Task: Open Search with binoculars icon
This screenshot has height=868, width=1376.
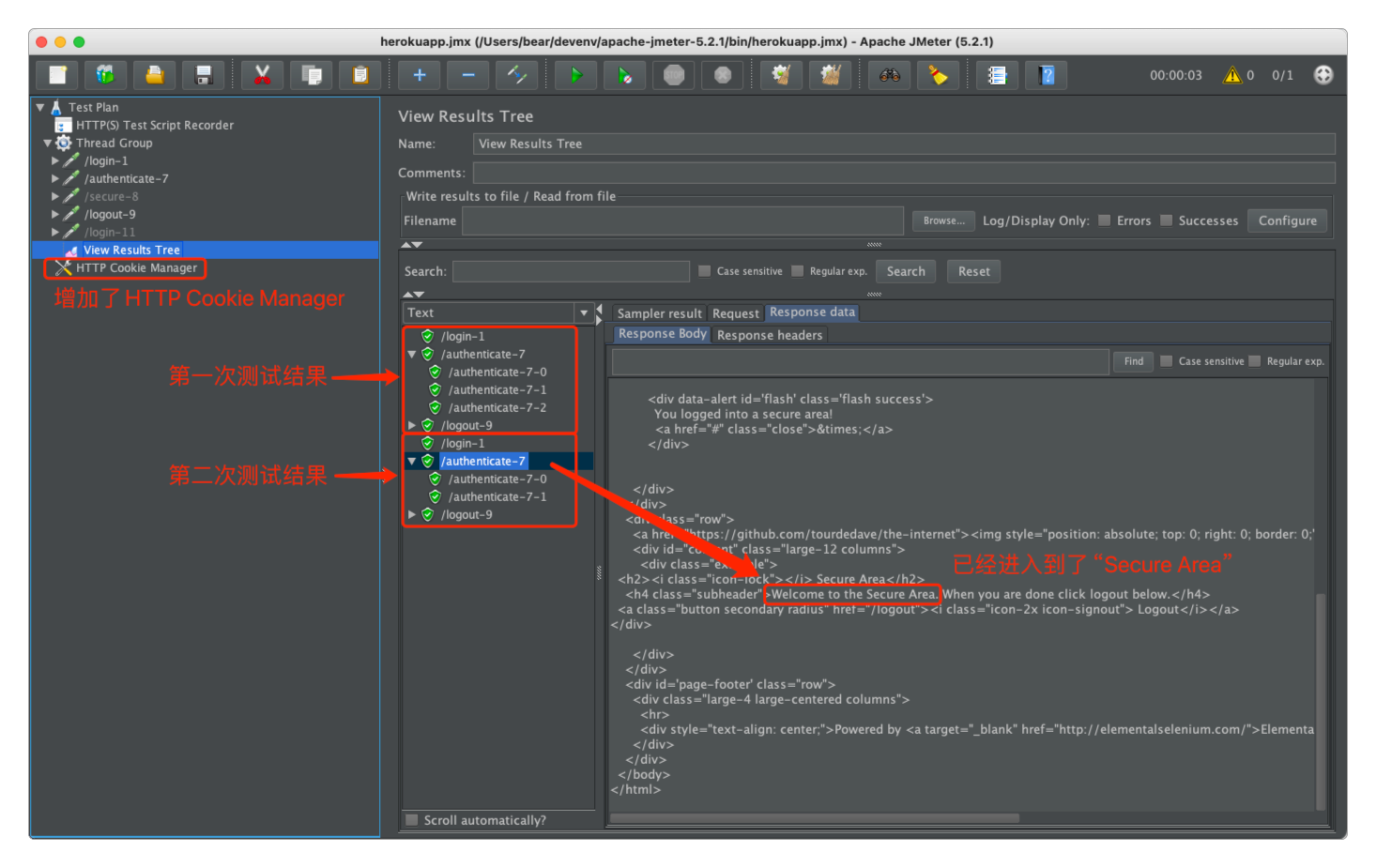Action: pyautogui.click(x=890, y=75)
